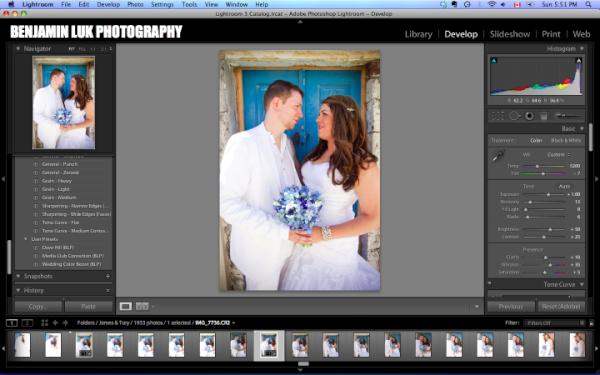Hide the top module picker with the arrow

point(300,22)
